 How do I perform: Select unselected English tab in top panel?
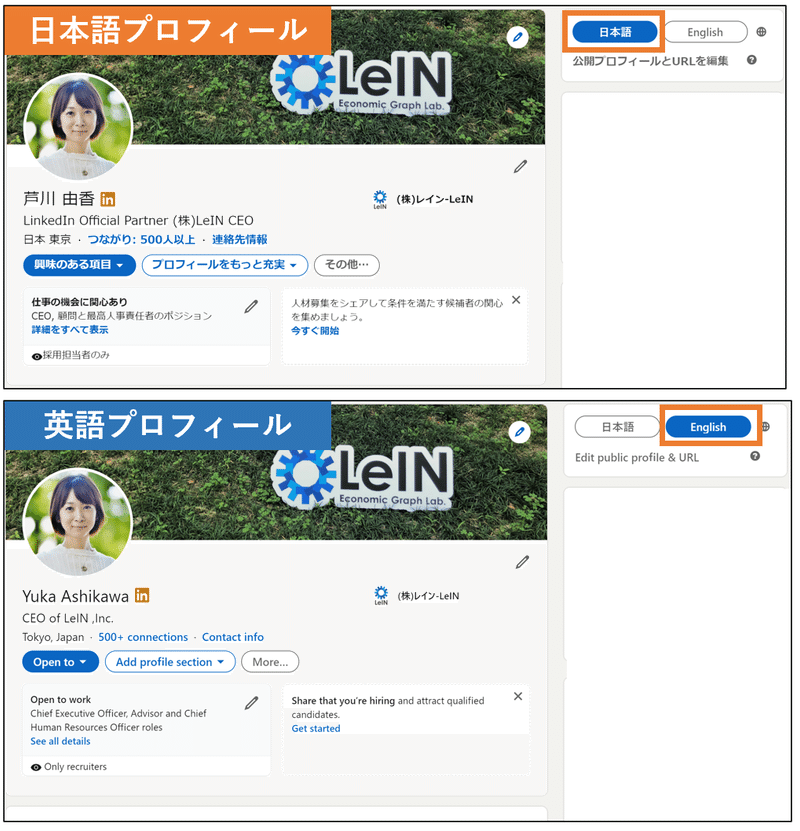pyautogui.click(x=705, y=32)
